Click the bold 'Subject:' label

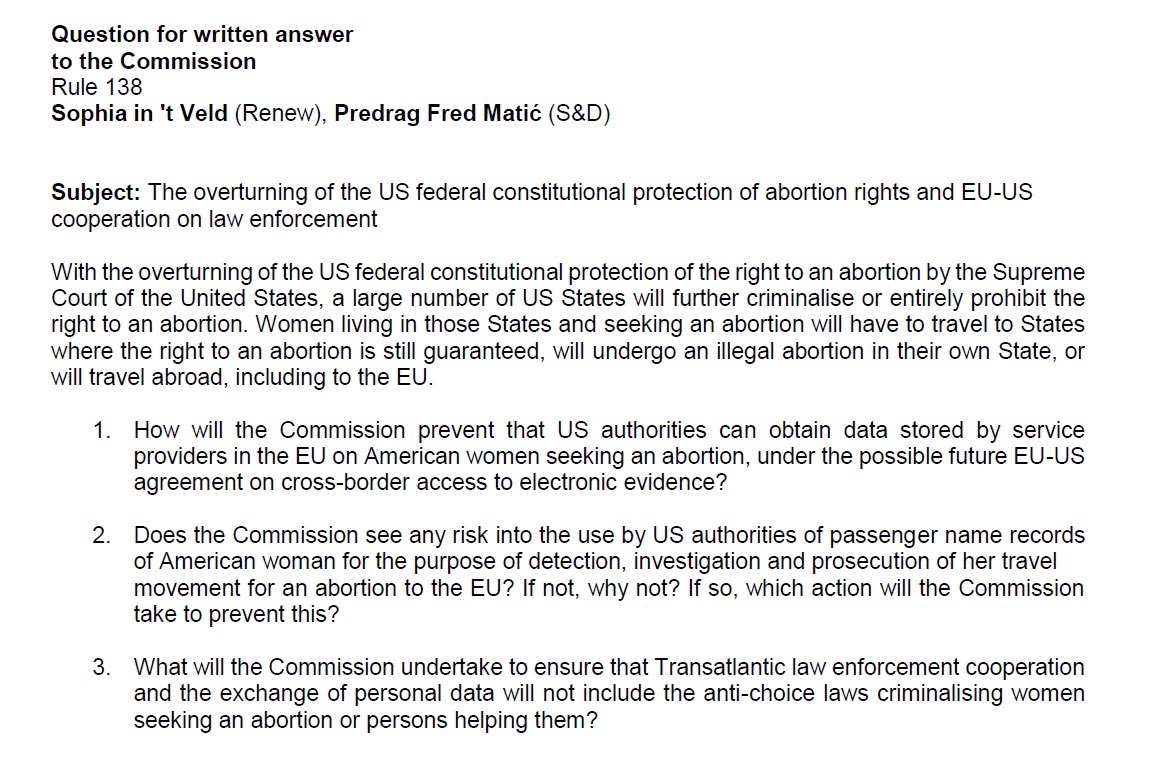tap(95, 192)
